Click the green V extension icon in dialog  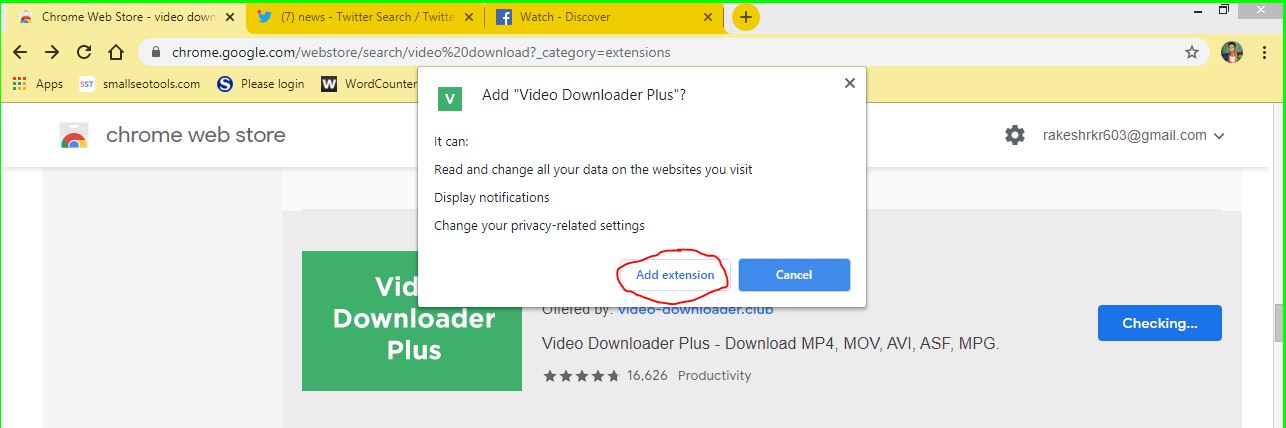coord(450,98)
